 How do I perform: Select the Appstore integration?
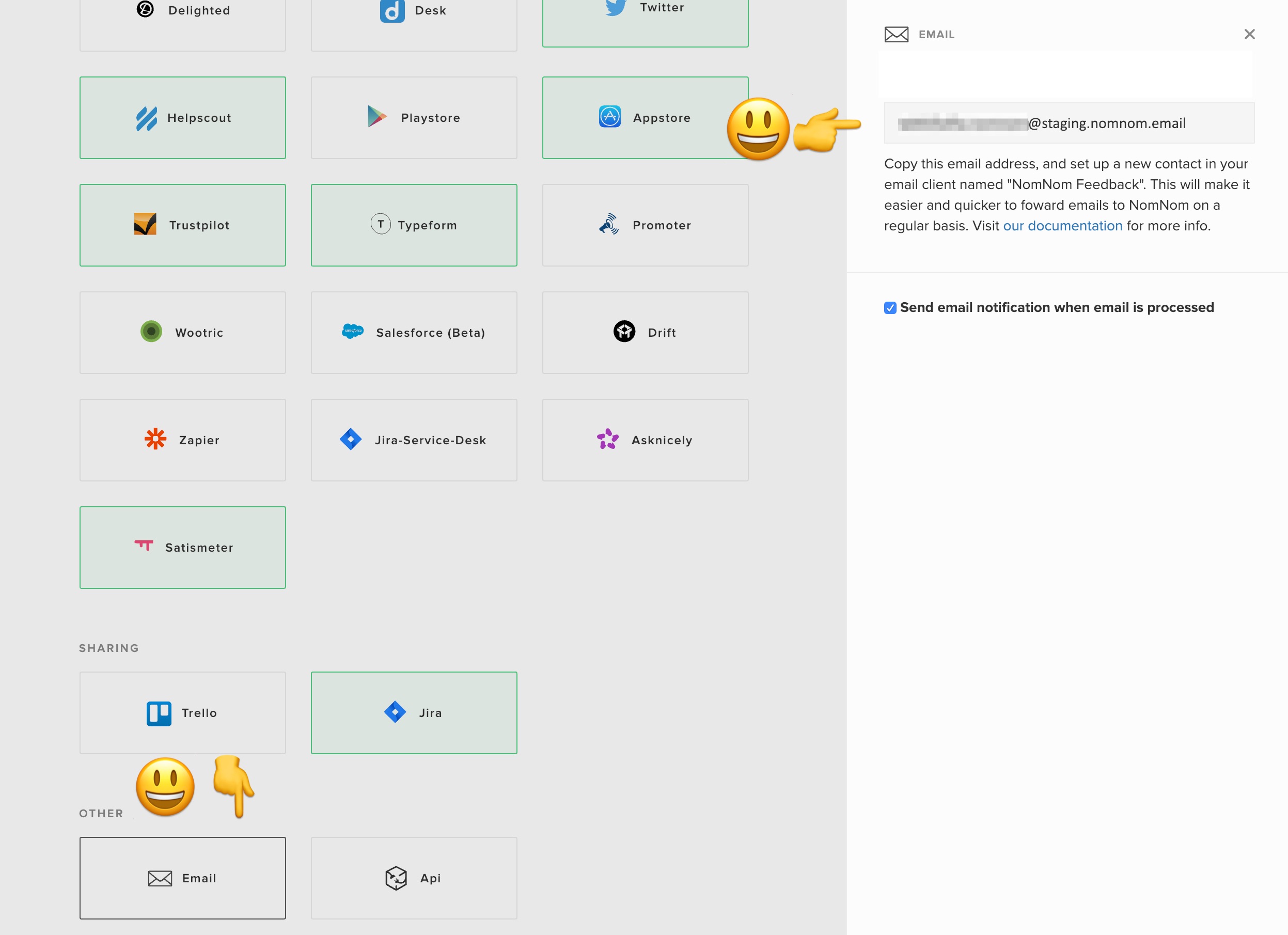tap(645, 117)
